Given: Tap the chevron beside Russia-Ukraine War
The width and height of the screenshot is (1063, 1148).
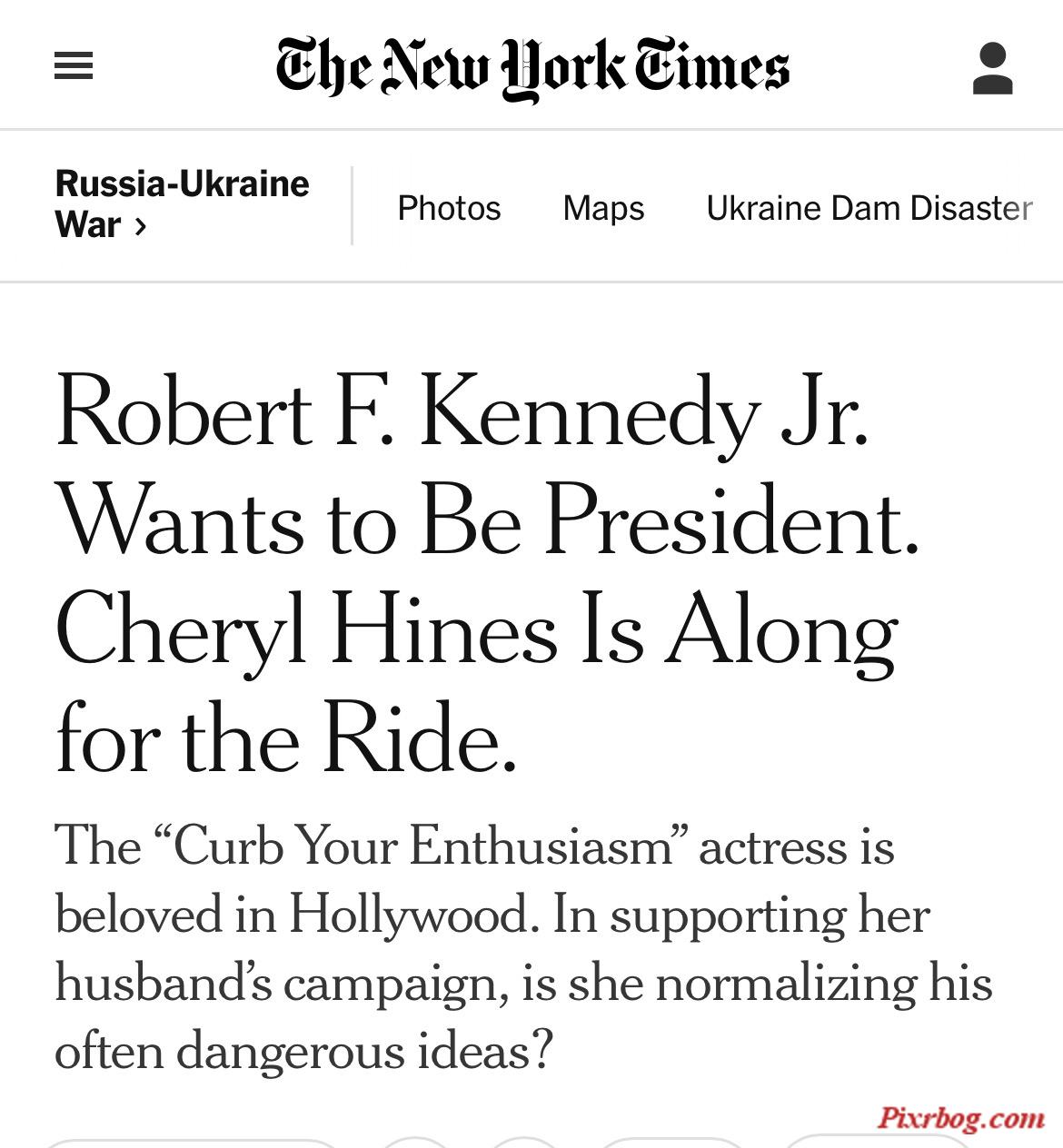Looking at the screenshot, I should pyautogui.click(x=140, y=225).
